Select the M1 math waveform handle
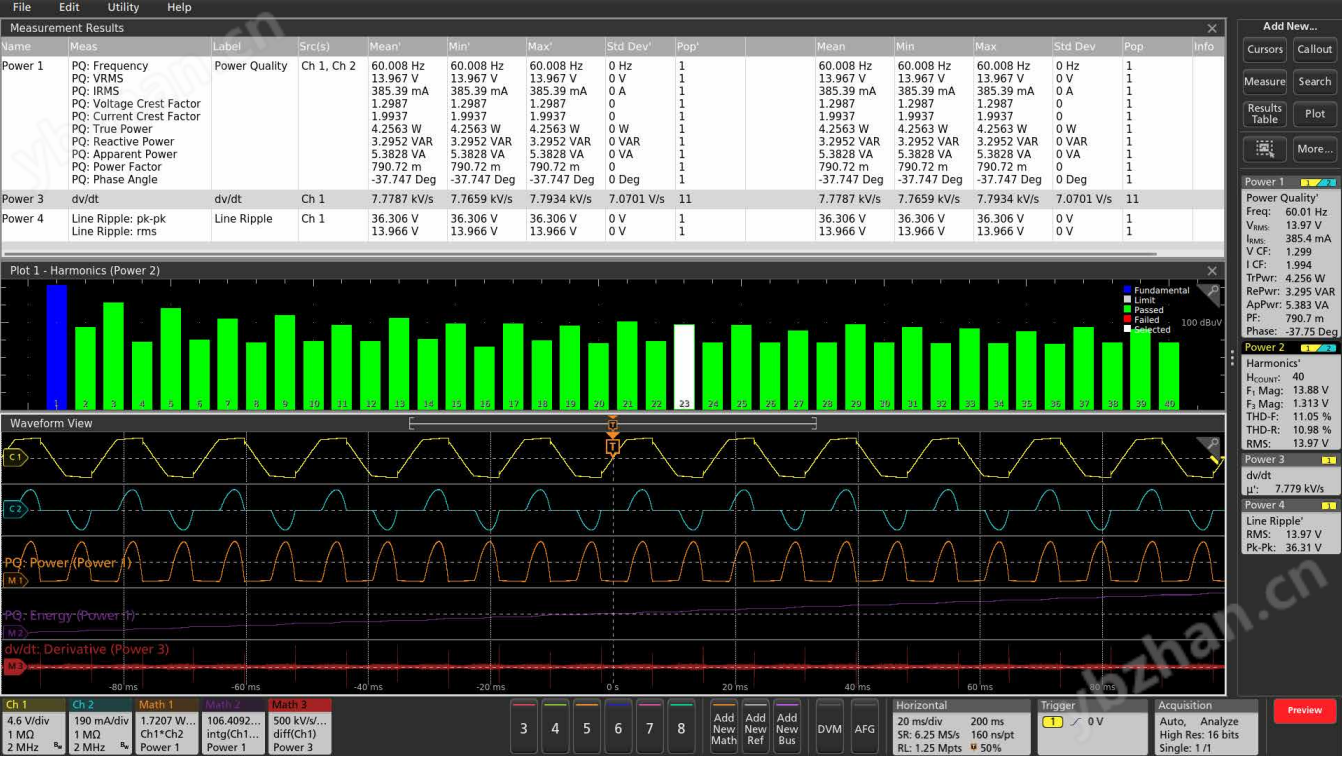Viewport: 1342px width, 757px height. (14, 580)
